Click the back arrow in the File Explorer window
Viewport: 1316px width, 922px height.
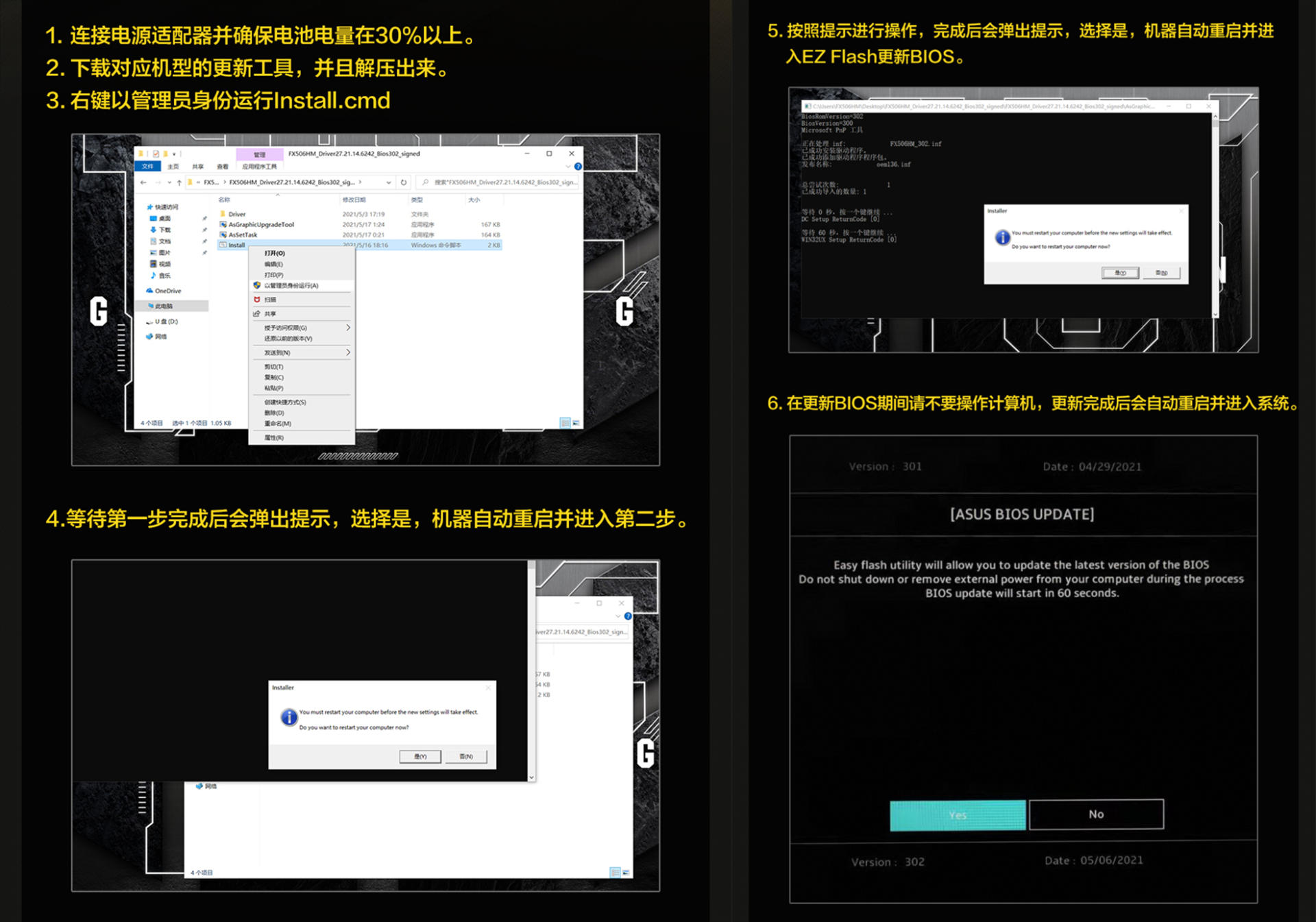click(x=143, y=182)
